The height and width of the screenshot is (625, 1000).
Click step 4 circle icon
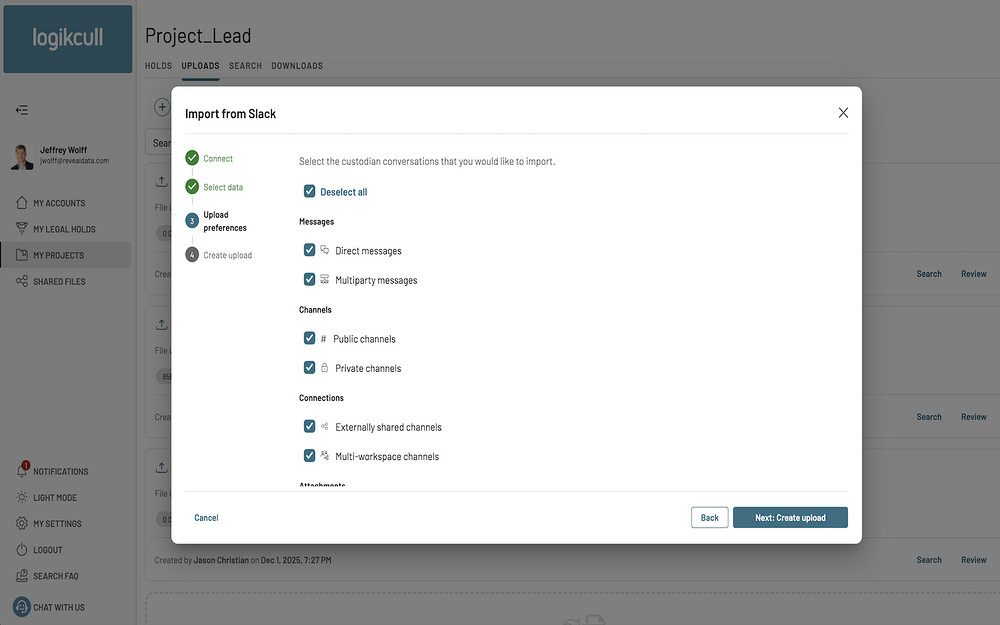[192, 254]
